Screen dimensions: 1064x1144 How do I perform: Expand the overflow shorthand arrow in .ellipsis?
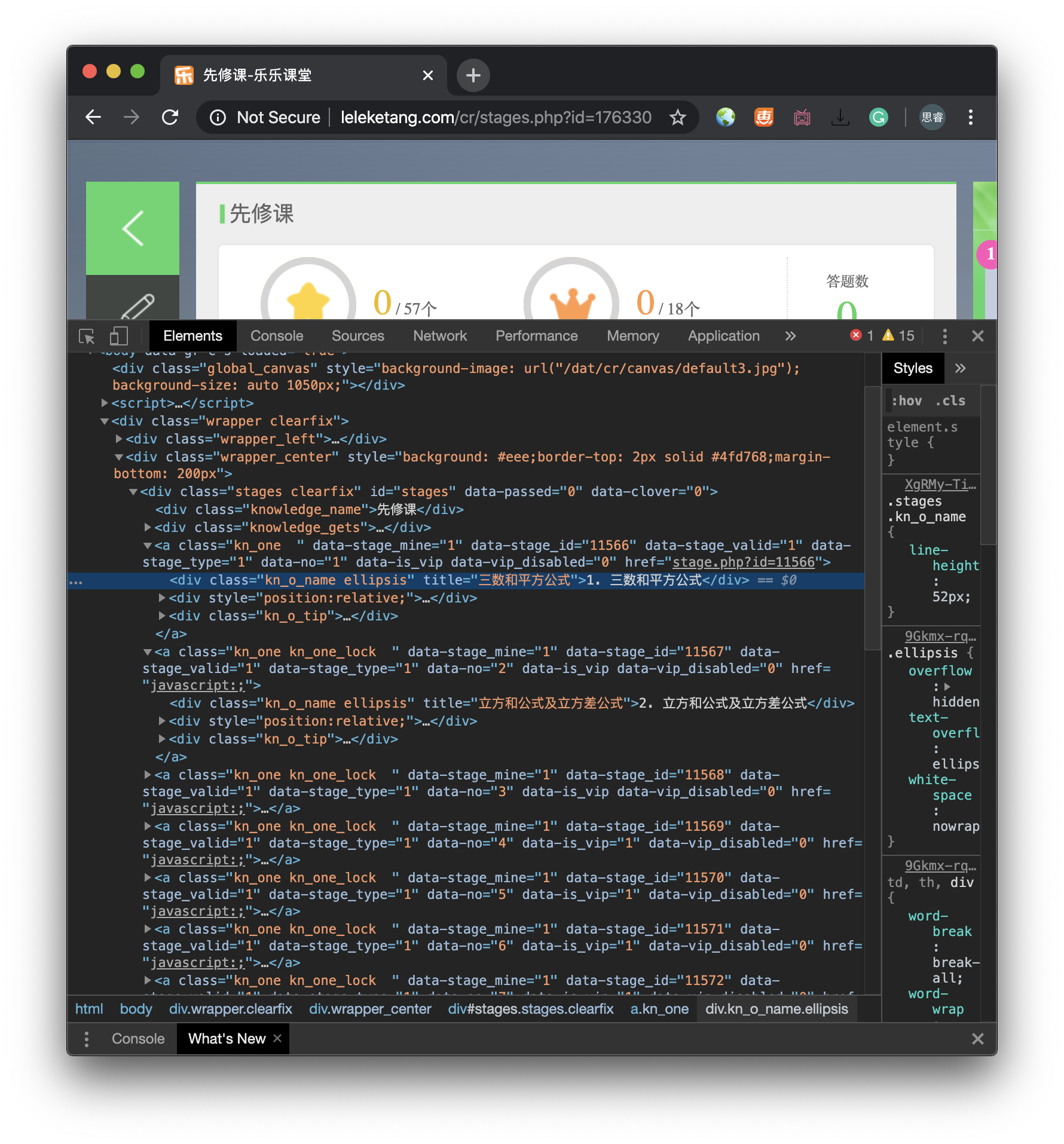pyautogui.click(x=947, y=687)
